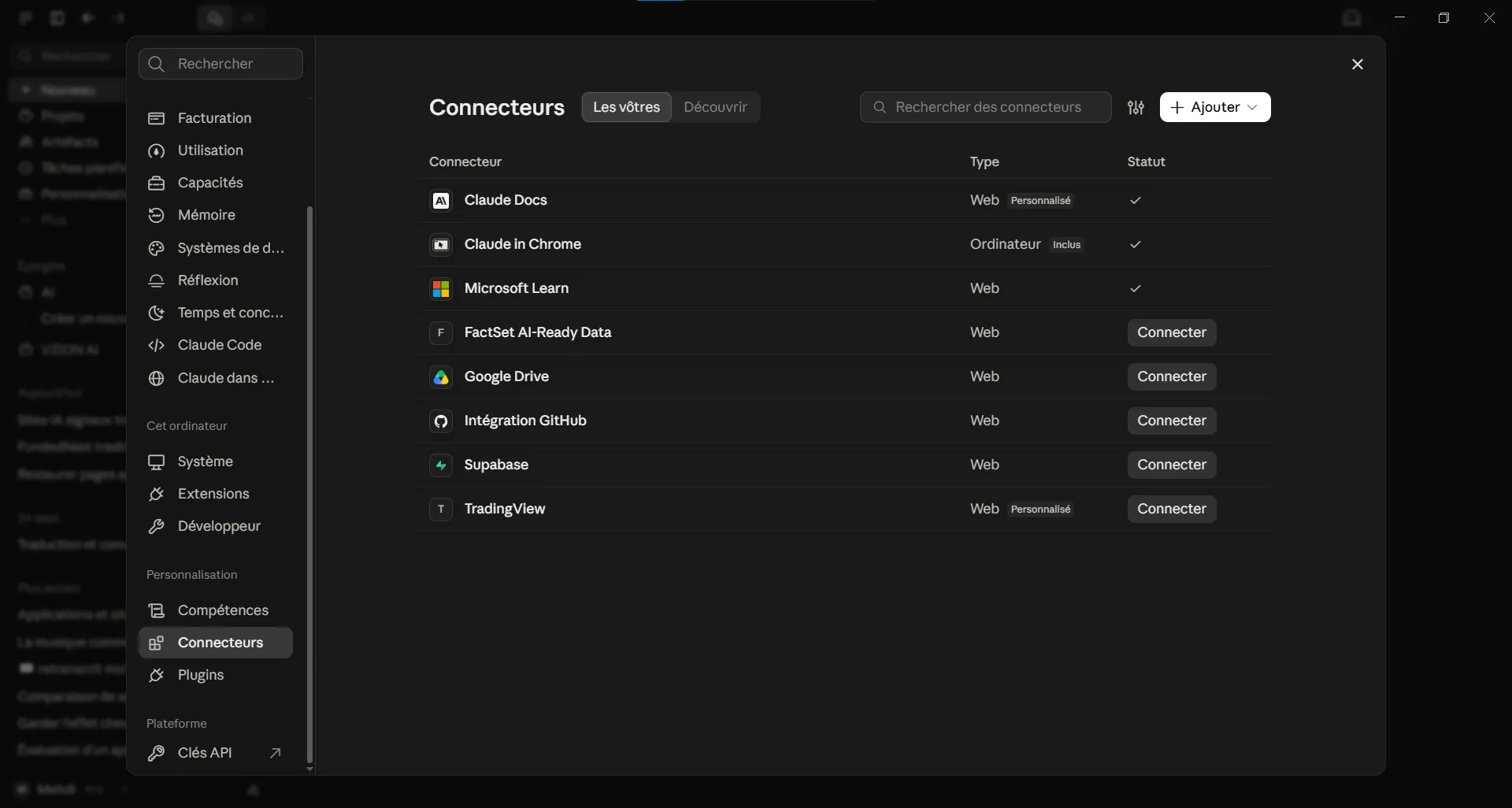The width and height of the screenshot is (1512, 808).
Task: Open the Mémoire settings section
Action: point(215,215)
